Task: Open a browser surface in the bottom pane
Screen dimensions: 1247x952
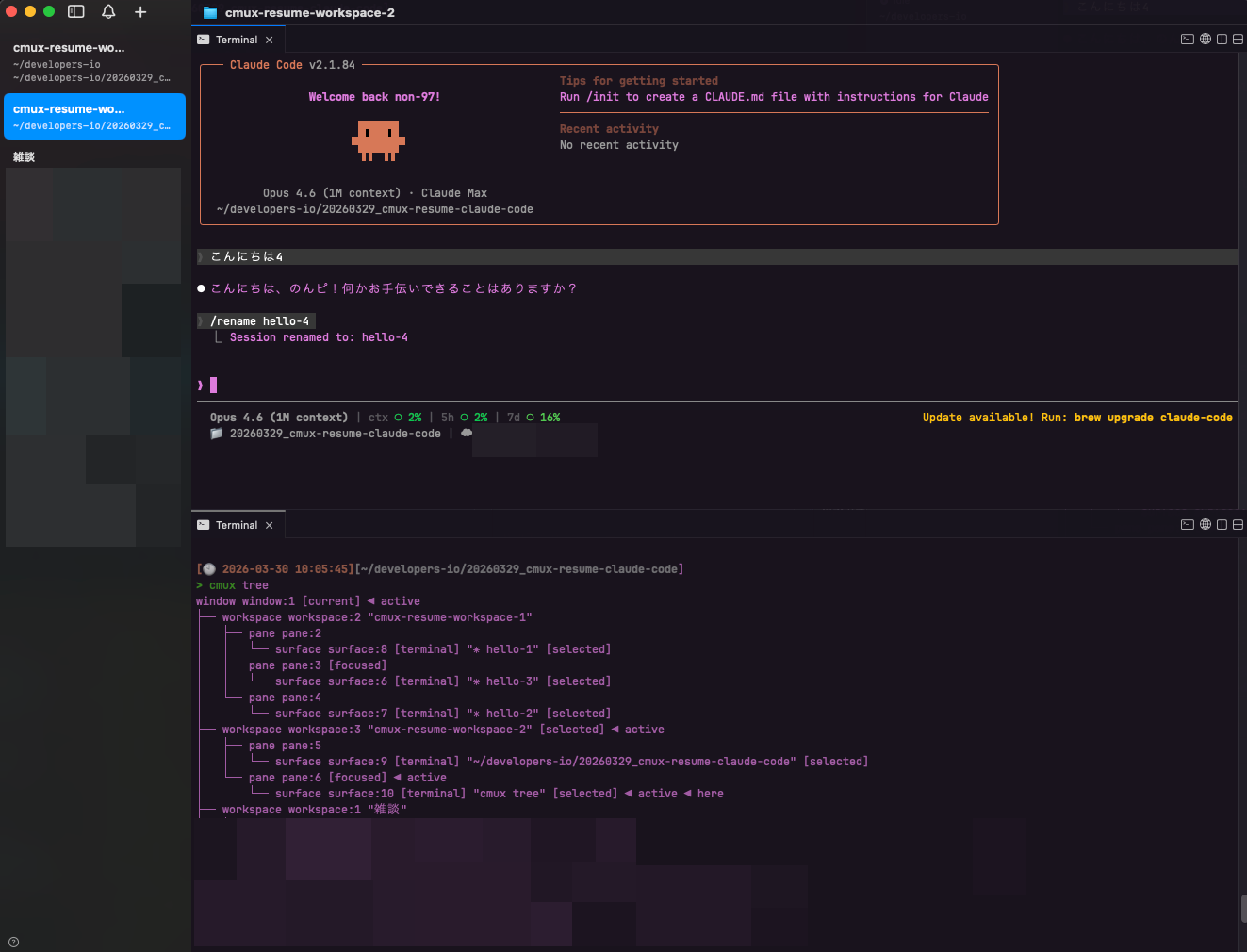Action: click(1205, 524)
